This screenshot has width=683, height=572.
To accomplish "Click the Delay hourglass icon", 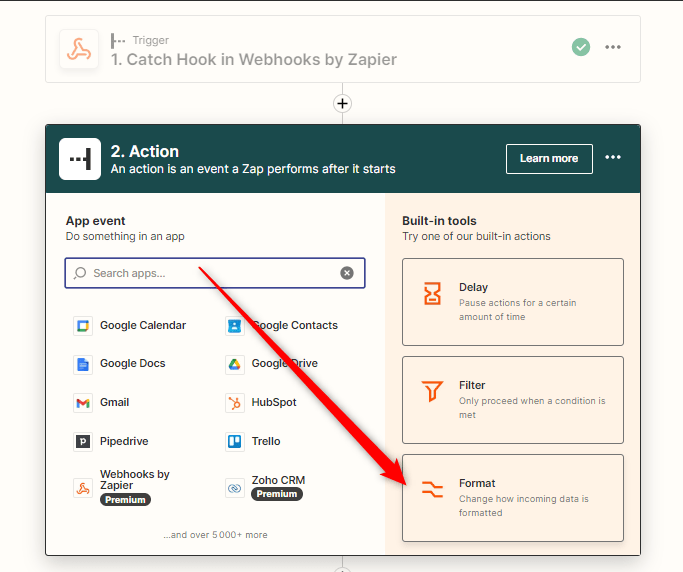I will pos(432,293).
